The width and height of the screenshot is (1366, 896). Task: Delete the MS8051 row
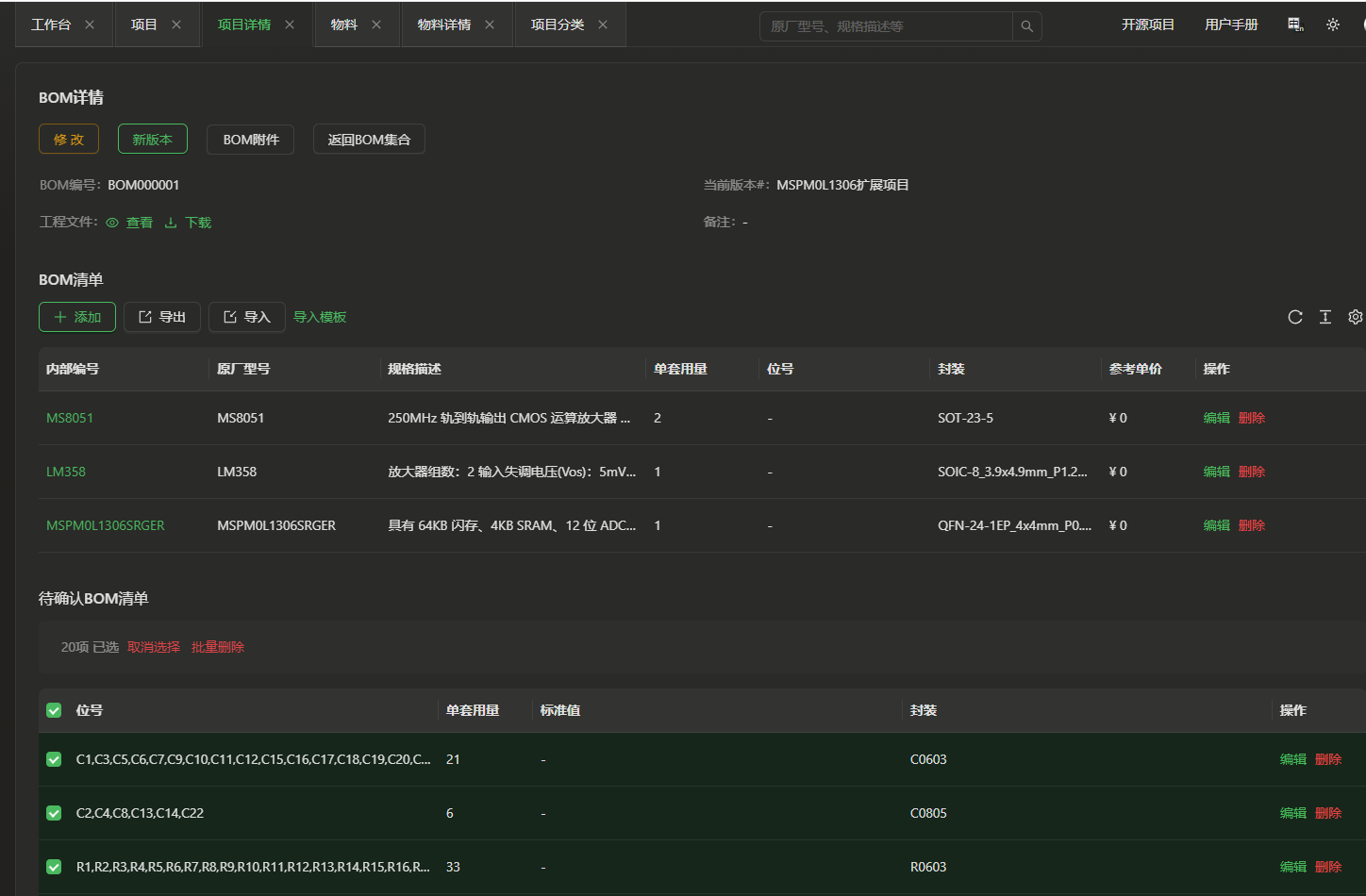pos(1252,418)
